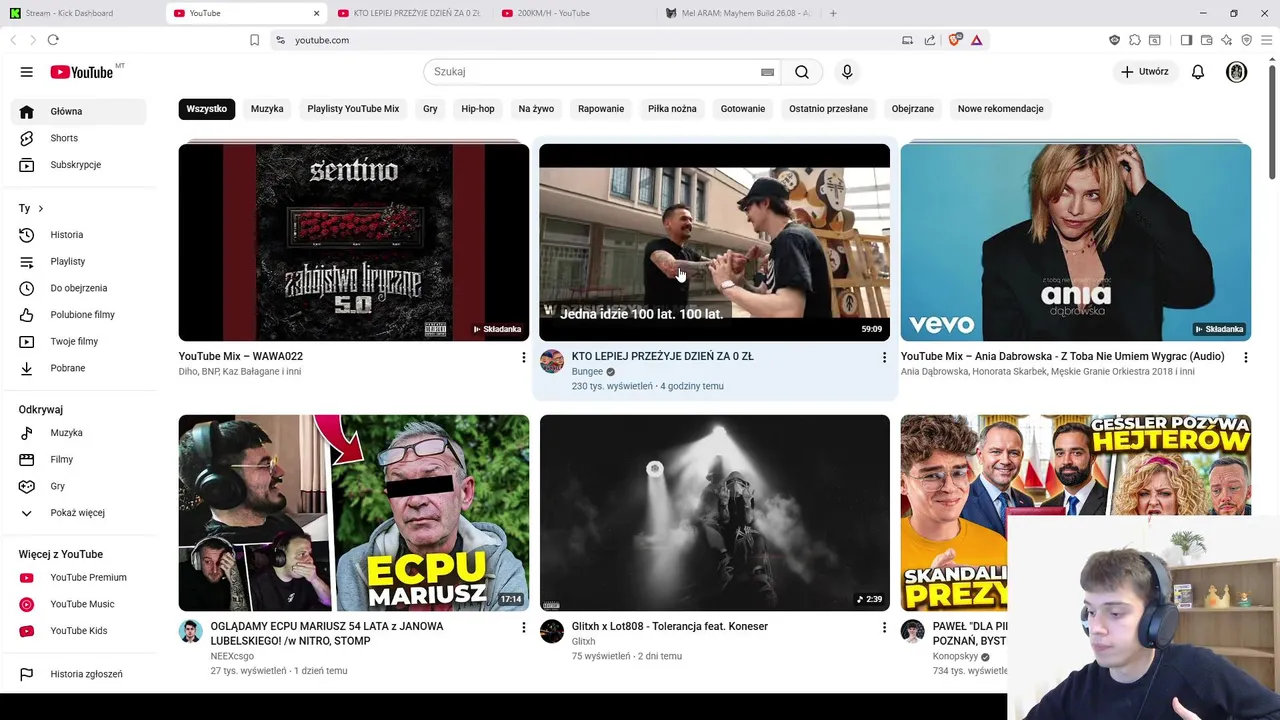
Task: Select the Obejrzane filter chip
Action: pyautogui.click(x=913, y=109)
